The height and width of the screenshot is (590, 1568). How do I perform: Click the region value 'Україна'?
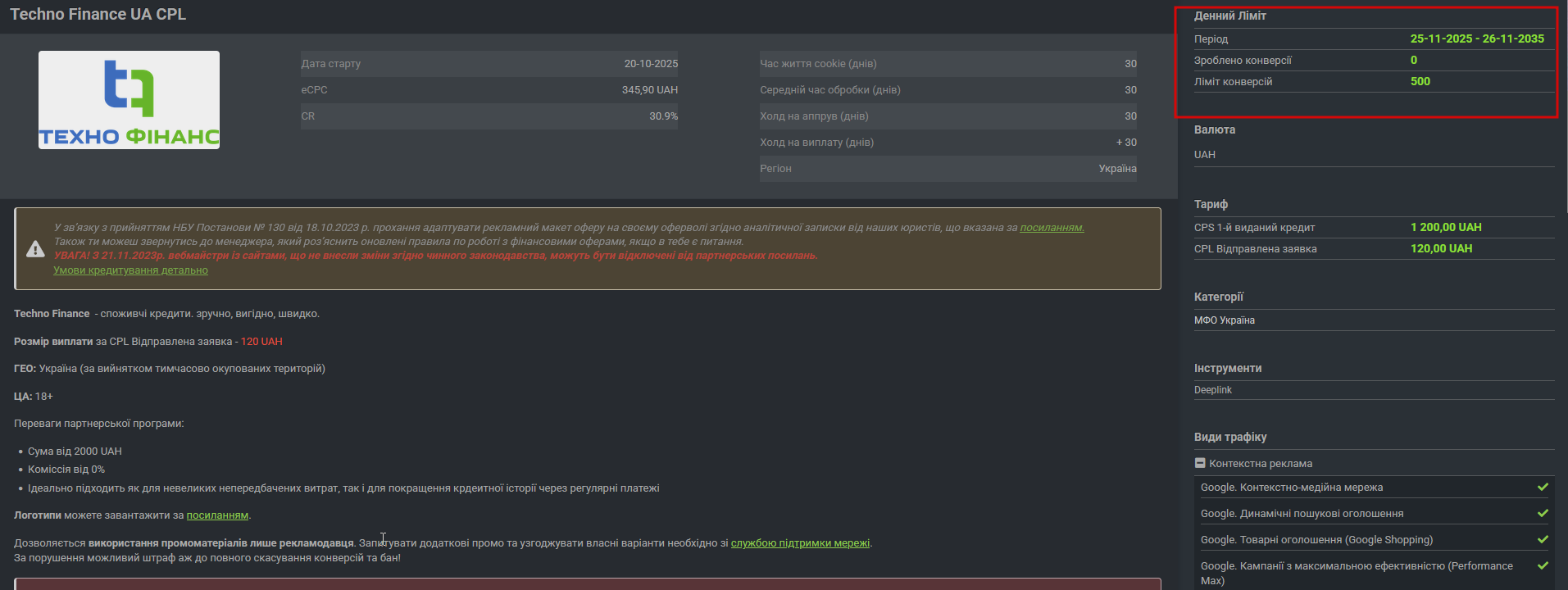point(1118,169)
